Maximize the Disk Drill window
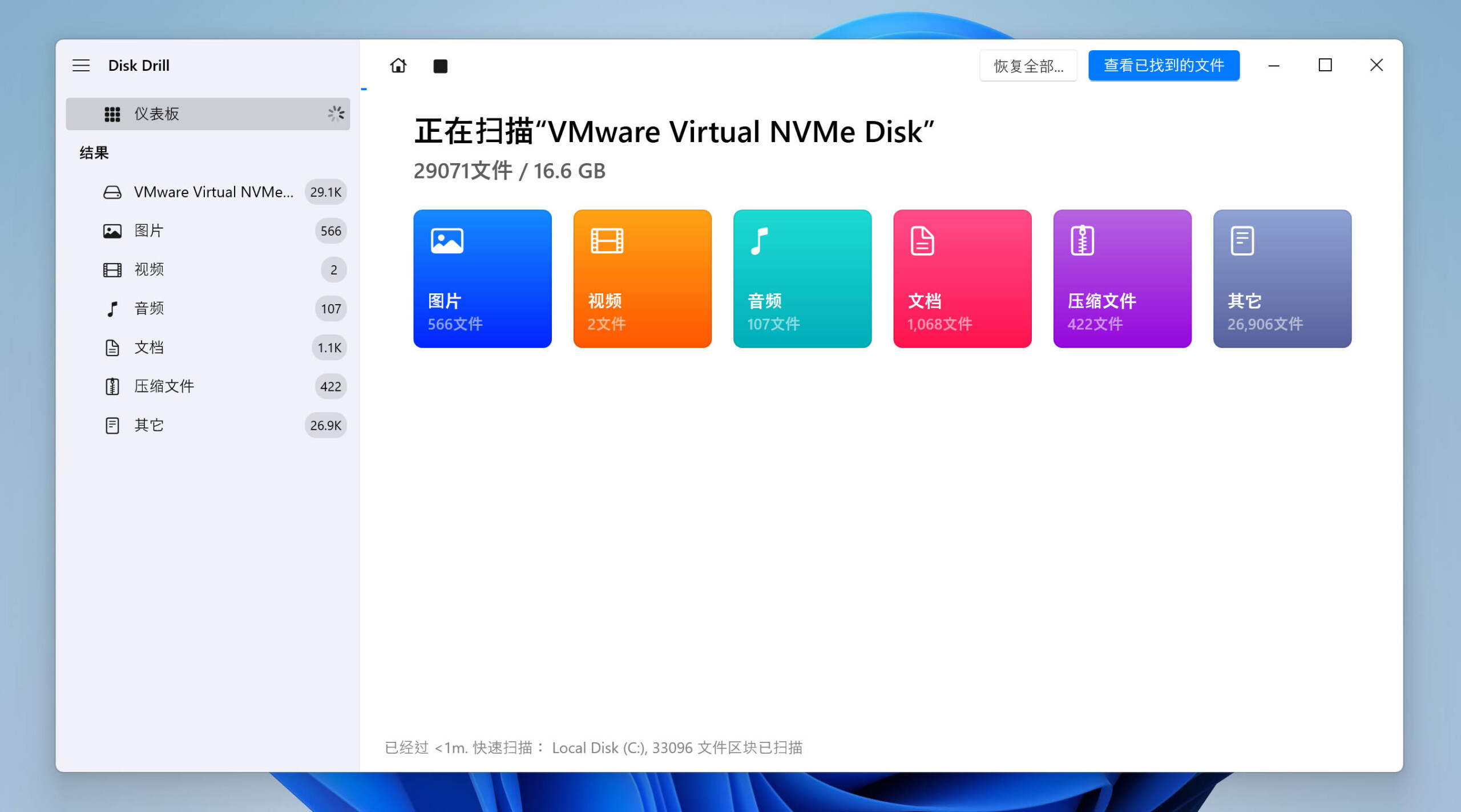 point(1325,66)
